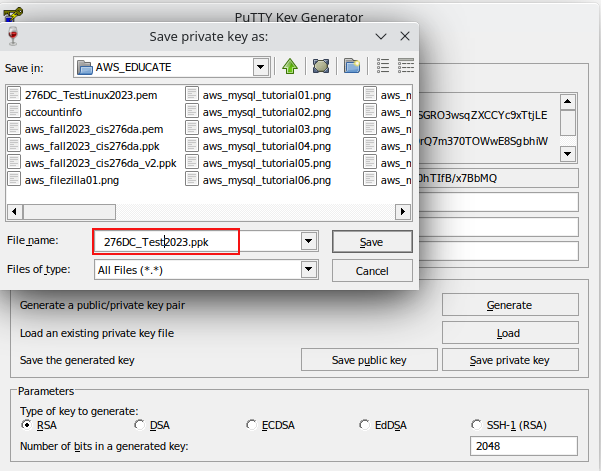The height and width of the screenshot is (471, 601).
Task: Switch file view to list mode icon
Action: pos(383,66)
